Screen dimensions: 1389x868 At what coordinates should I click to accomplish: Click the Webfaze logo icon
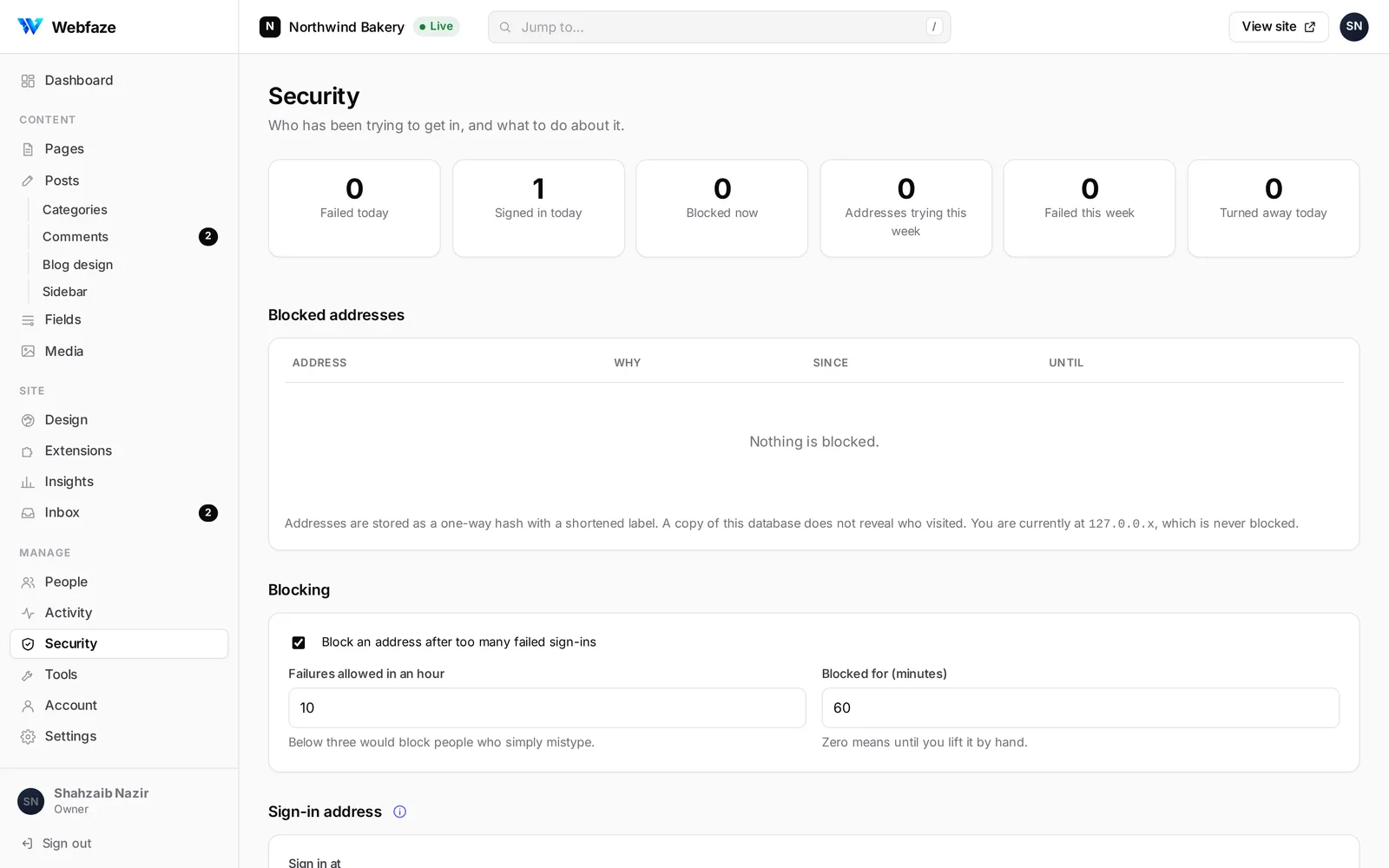pos(30,27)
